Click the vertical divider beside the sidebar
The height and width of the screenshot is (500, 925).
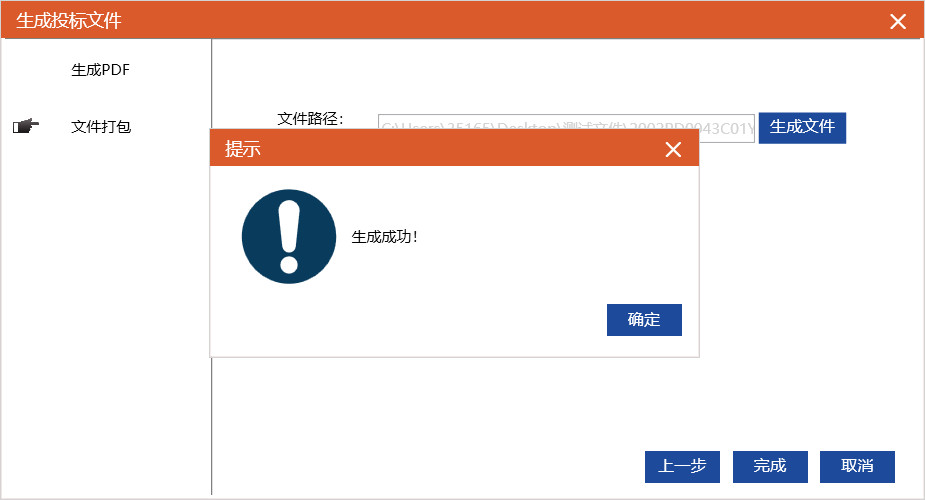(x=211, y=425)
